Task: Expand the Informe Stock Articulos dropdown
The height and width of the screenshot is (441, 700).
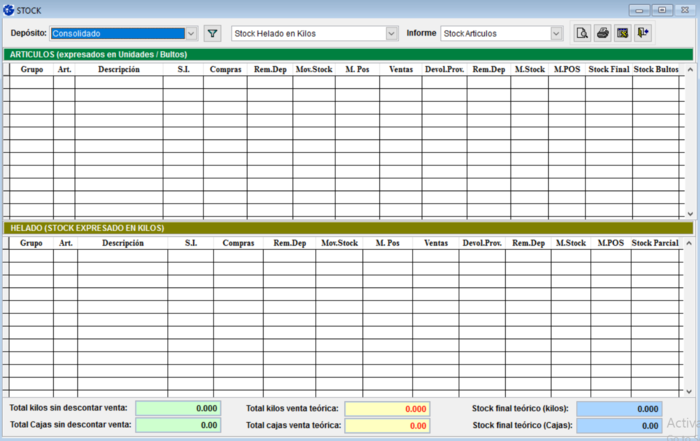Action: coord(556,33)
